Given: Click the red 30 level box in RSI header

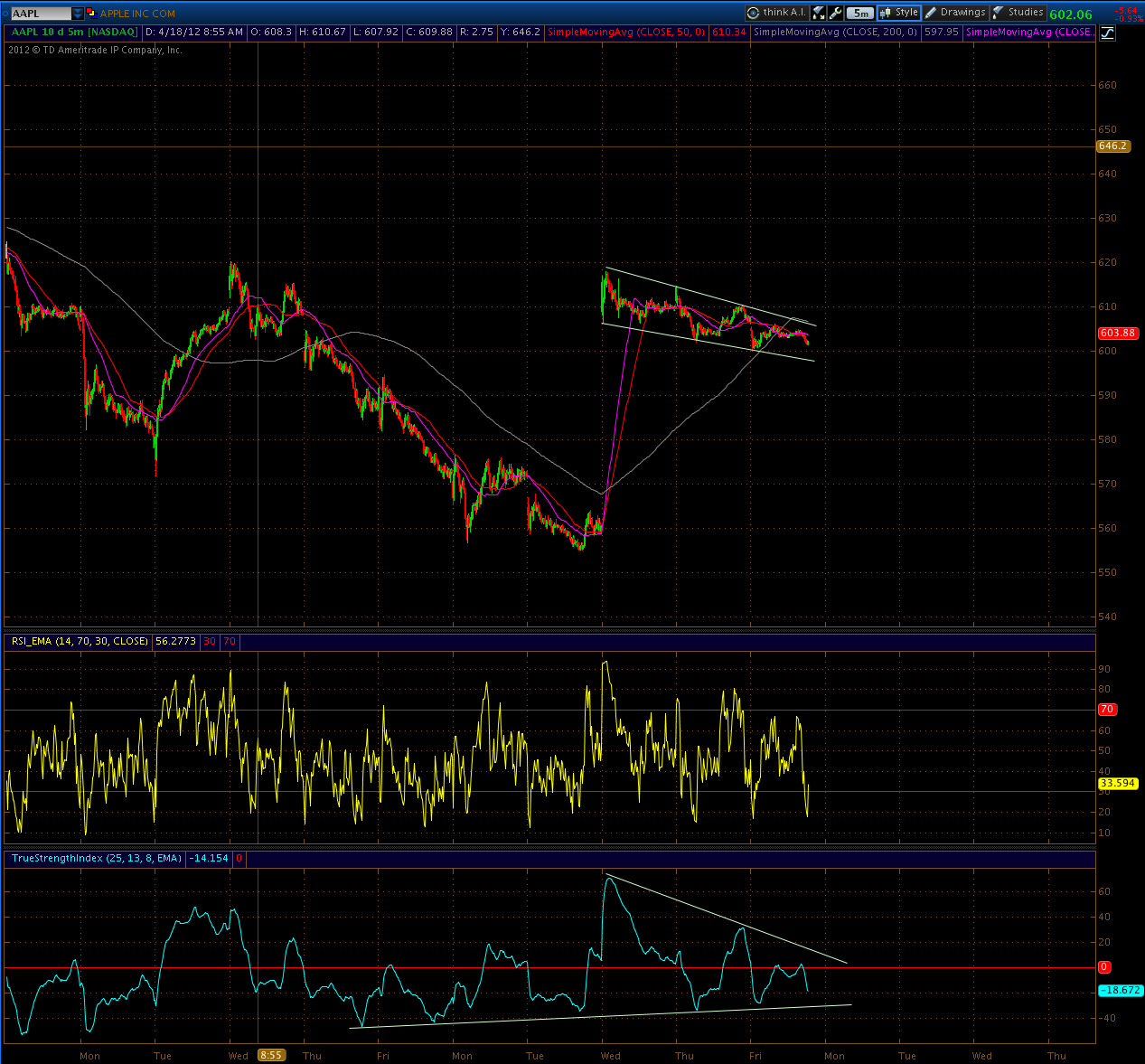Looking at the screenshot, I should click(210, 641).
